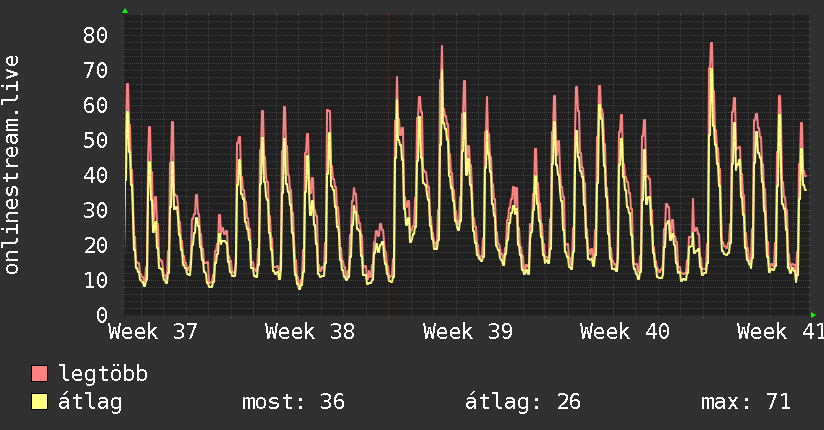Image resolution: width=824 pixels, height=430 pixels.
Task: Click the y-axis value 40
Action: pos(96,175)
